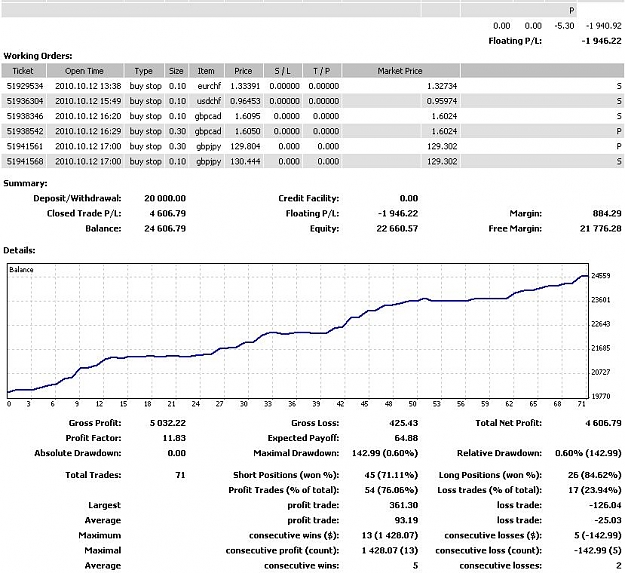Click Expected Payoff value 64.88
The height and width of the screenshot is (573, 625).
pyautogui.click(x=406, y=438)
